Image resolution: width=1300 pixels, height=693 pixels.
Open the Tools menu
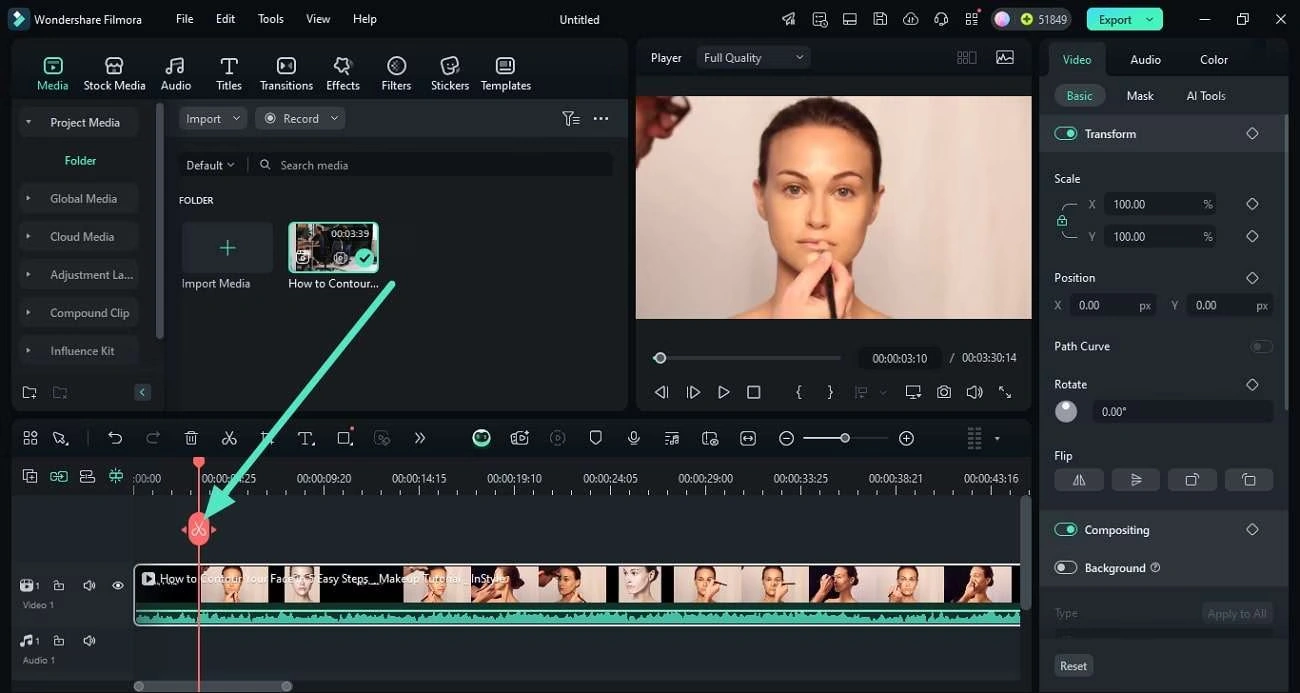pyautogui.click(x=271, y=19)
